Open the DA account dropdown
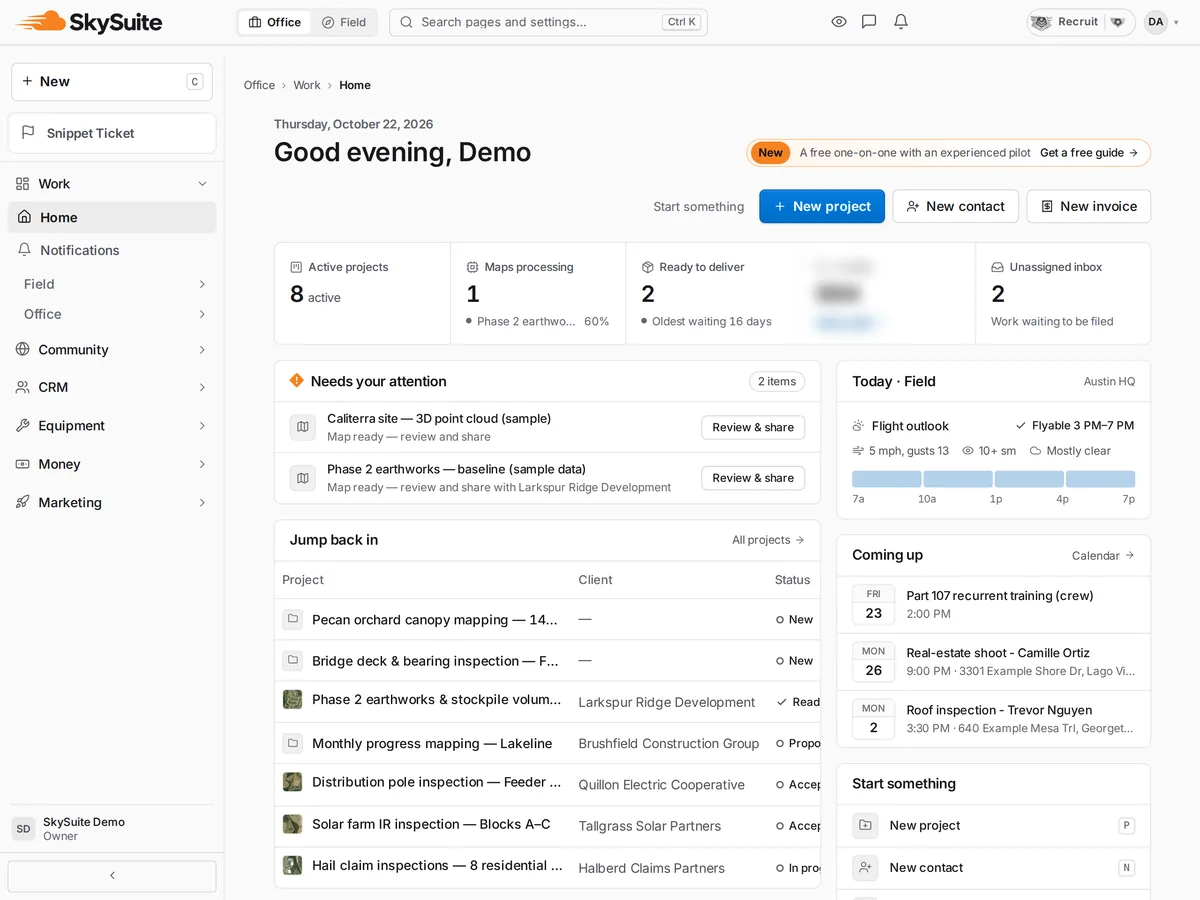 click(x=1162, y=22)
